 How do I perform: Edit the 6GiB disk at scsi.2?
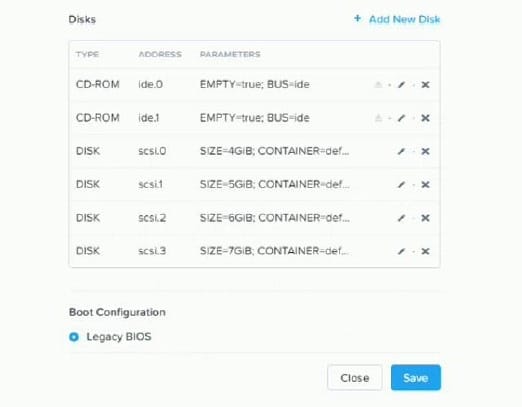coord(401,218)
